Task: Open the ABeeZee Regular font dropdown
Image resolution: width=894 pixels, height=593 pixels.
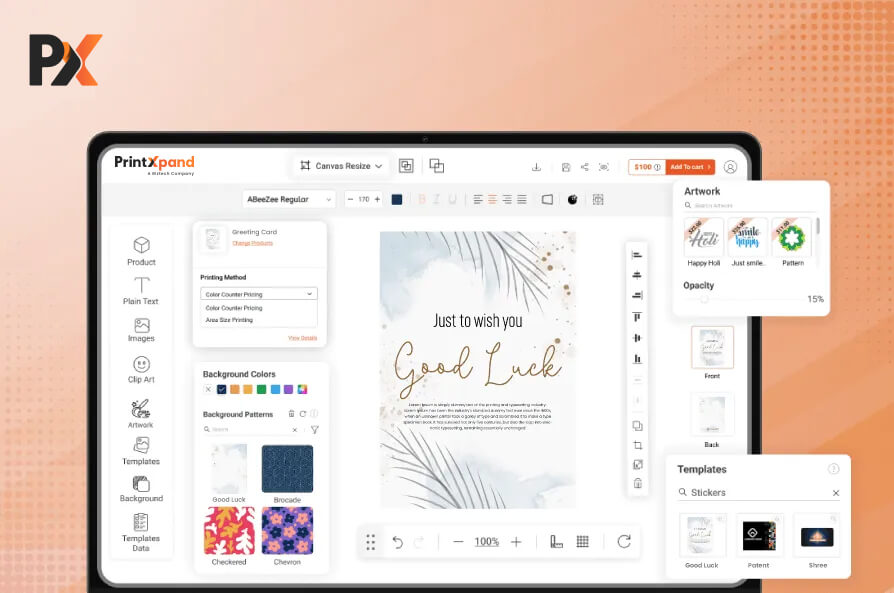Action: [x=289, y=199]
